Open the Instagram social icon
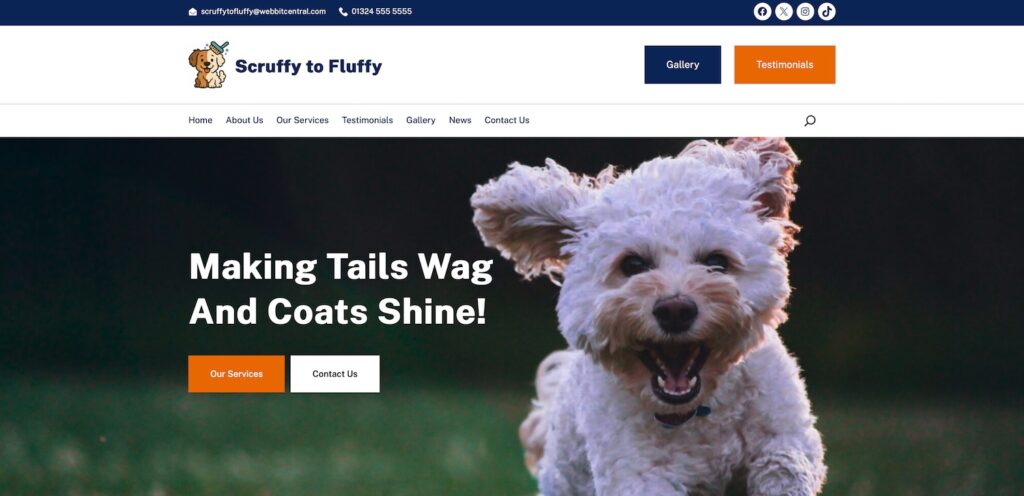The width and height of the screenshot is (1024, 496). (805, 12)
